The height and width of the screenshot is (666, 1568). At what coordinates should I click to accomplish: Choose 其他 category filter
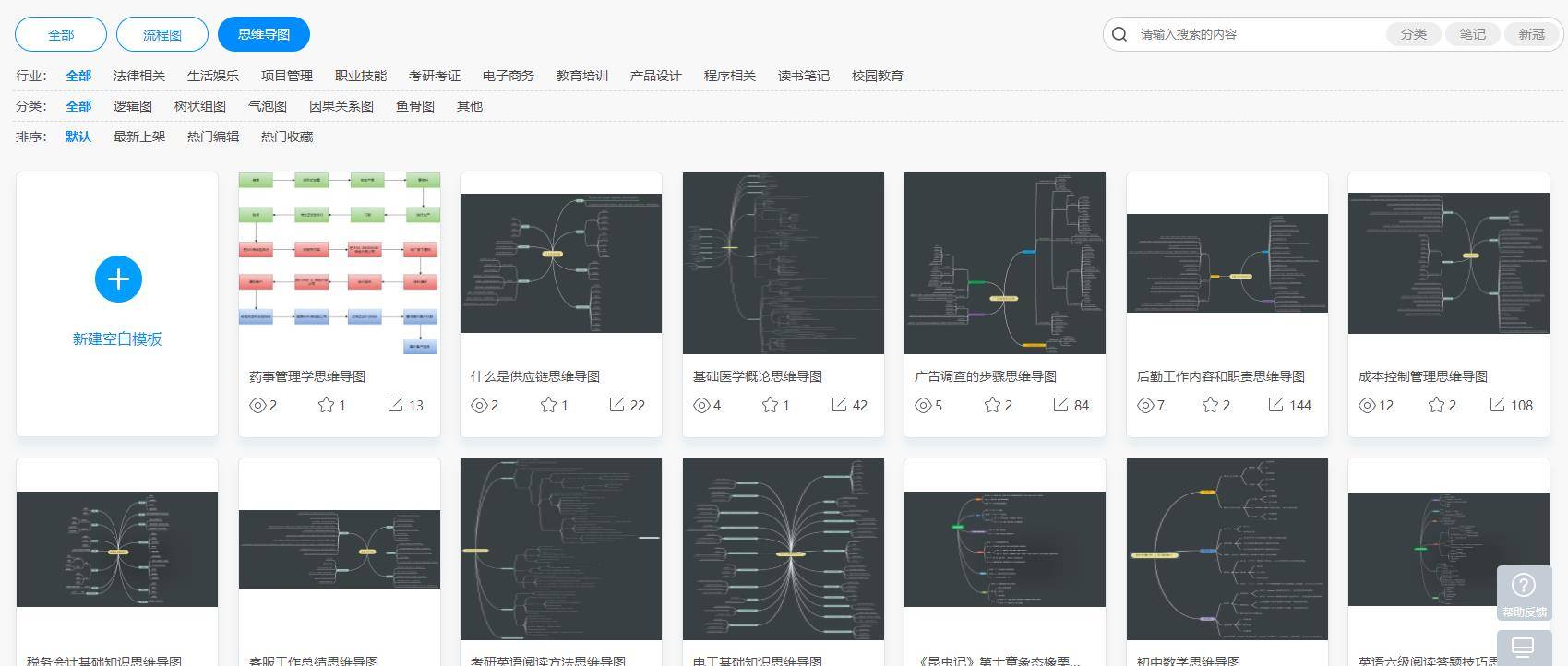pyautogui.click(x=470, y=106)
